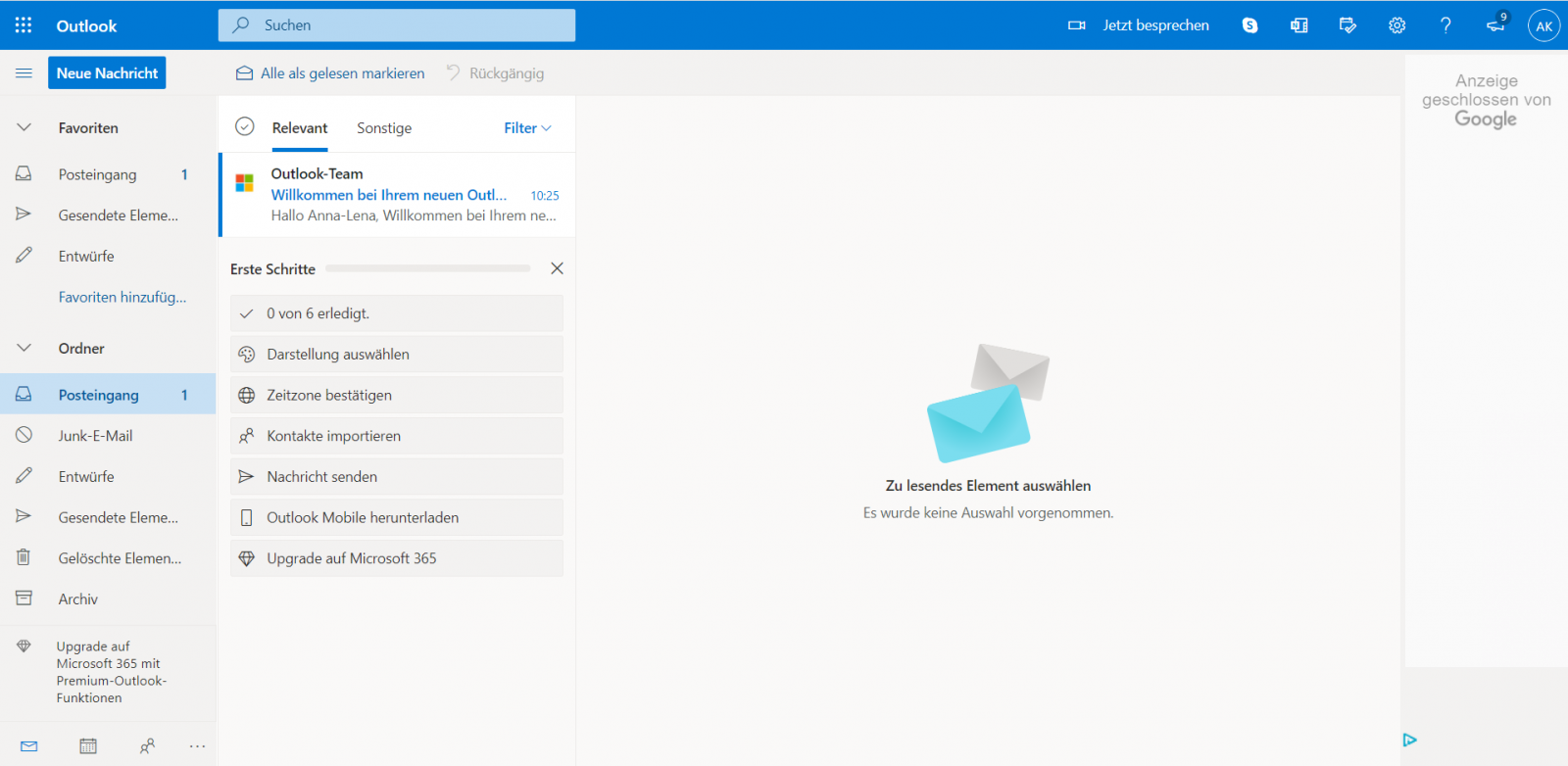This screenshot has width=1568, height=766.
Task: Open the Filter dropdown
Action: pyautogui.click(x=527, y=128)
